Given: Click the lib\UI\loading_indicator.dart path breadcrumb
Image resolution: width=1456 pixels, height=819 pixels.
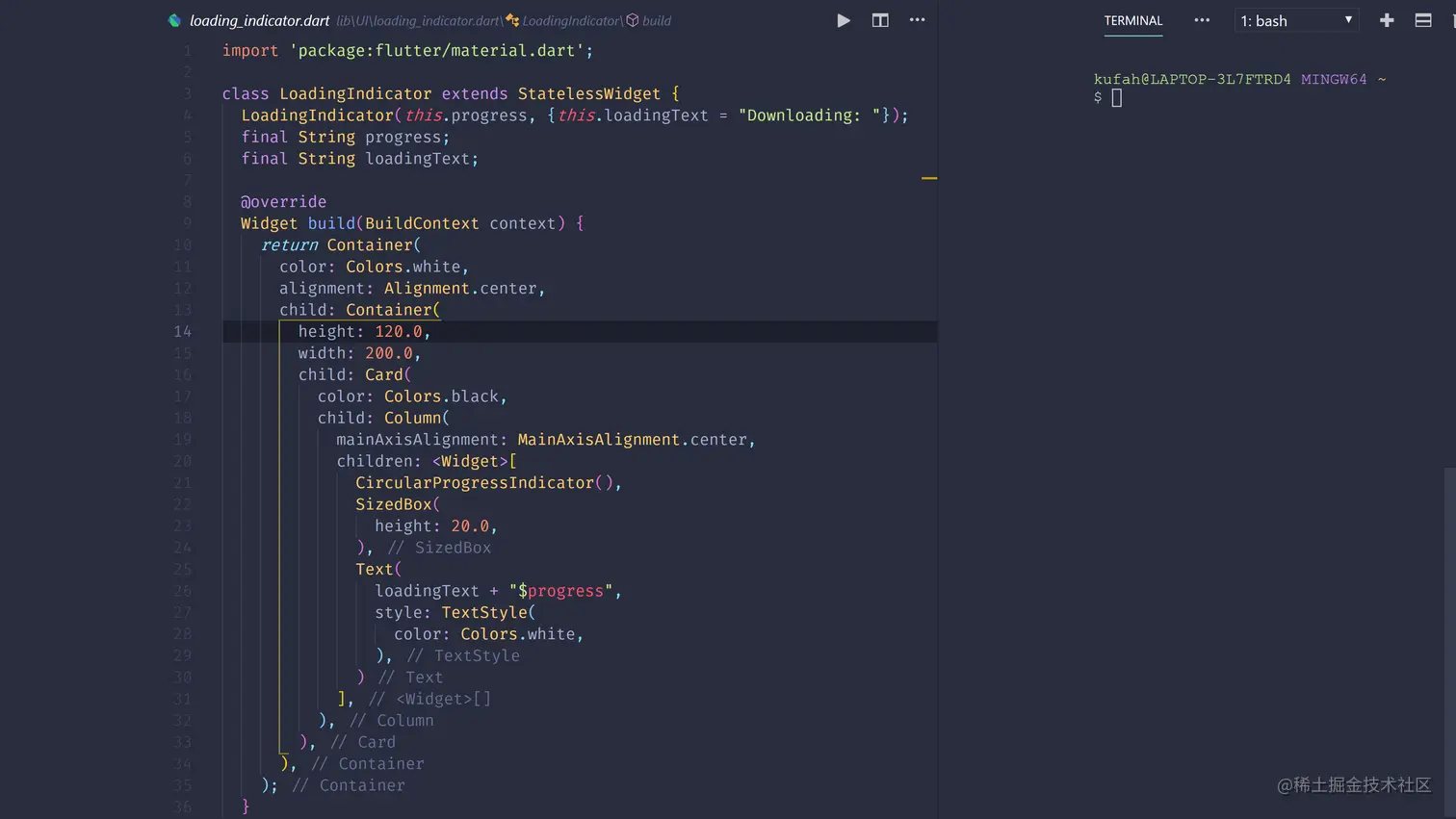Looking at the screenshot, I should pyautogui.click(x=419, y=20).
